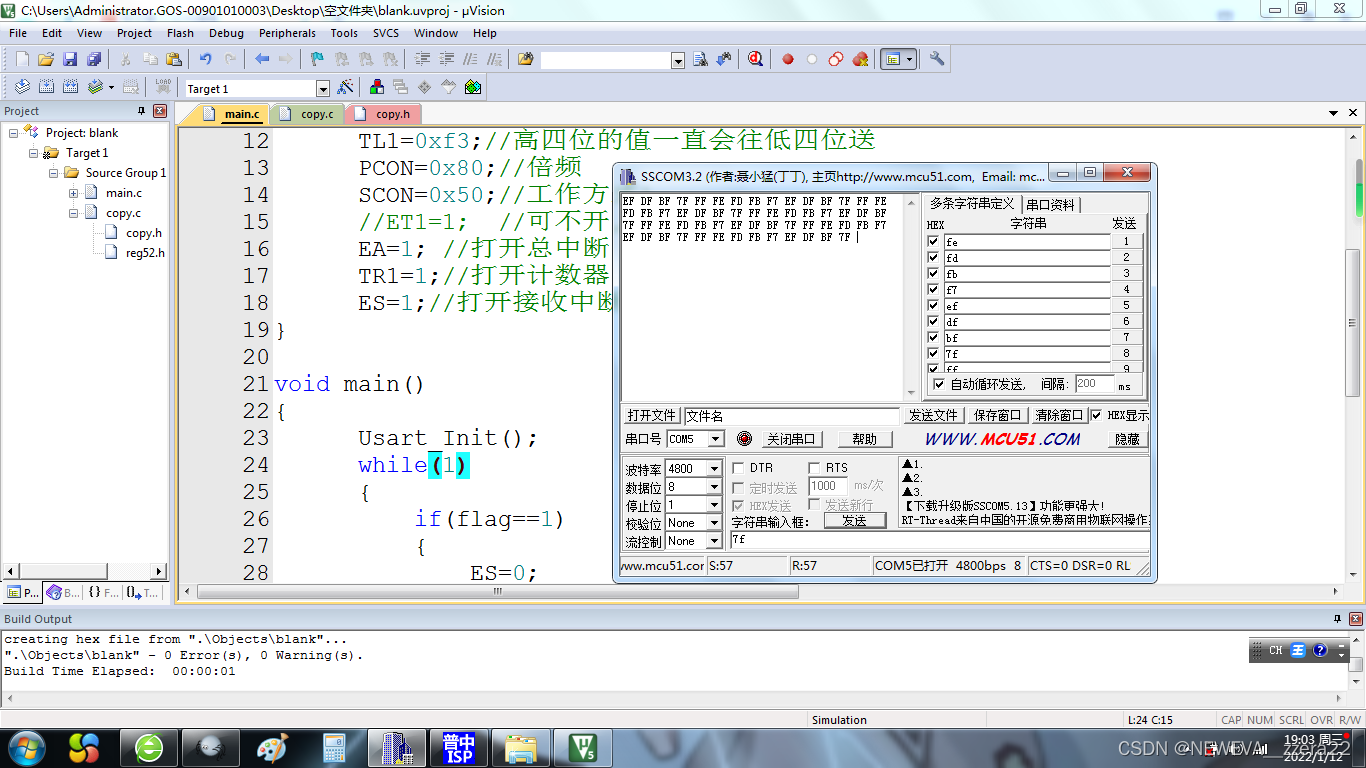The width and height of the screenshot is (1366, 768).
Task: Toggle the 自动循环发送 checkbox
Action: (x=938, y=384)
